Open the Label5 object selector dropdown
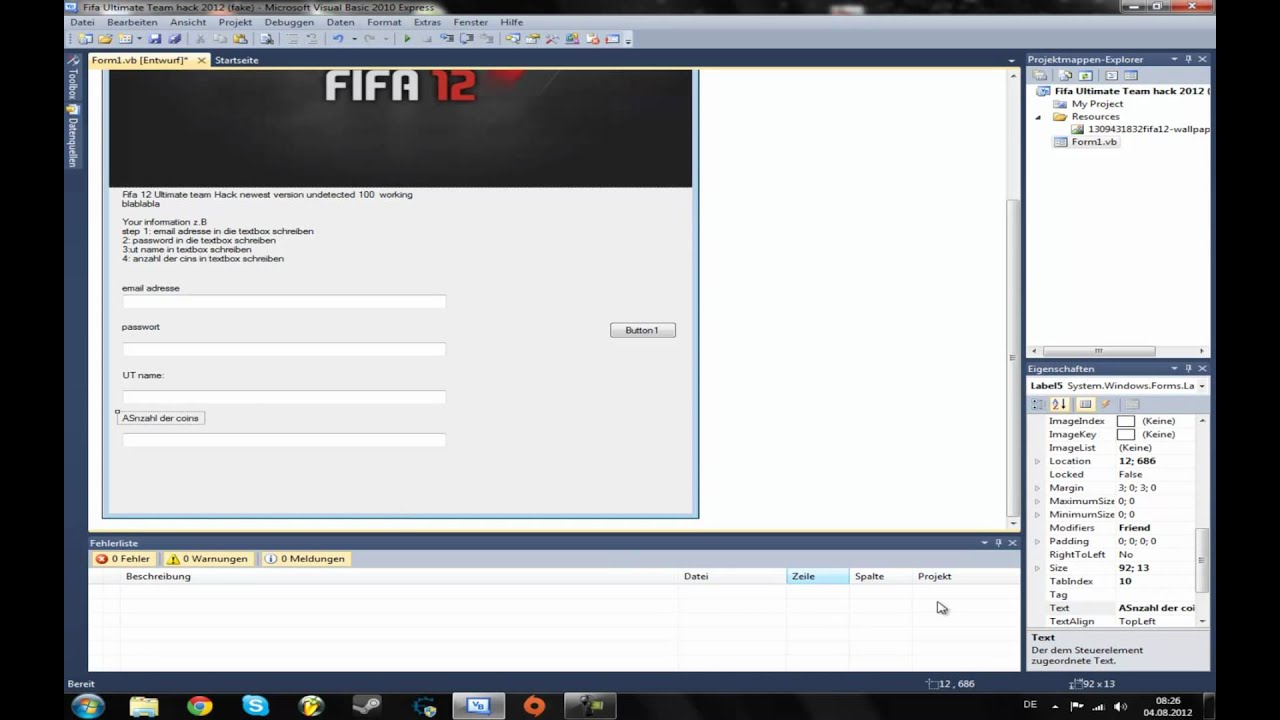1280x720 pixels. coord(1201,386)
